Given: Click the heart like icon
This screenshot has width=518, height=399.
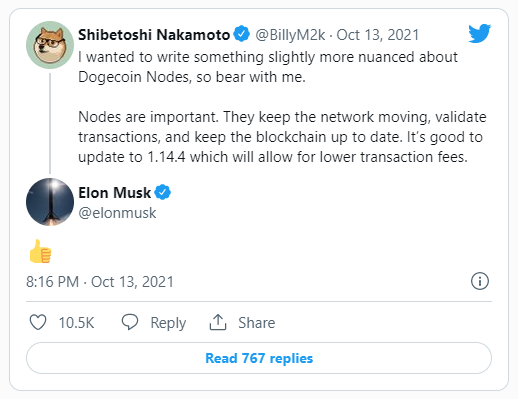Looking at the screenshot, I should tap(38, 322).
